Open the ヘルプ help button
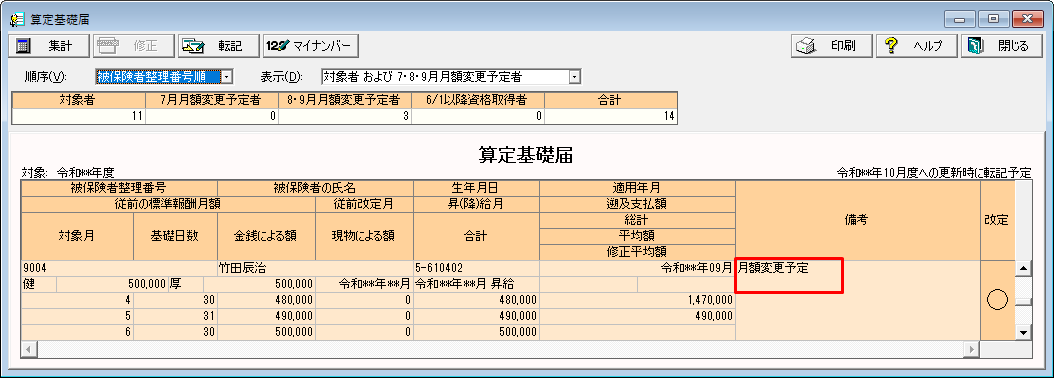Viewport: 1054px width, 378px height. [x=917, y=46]
